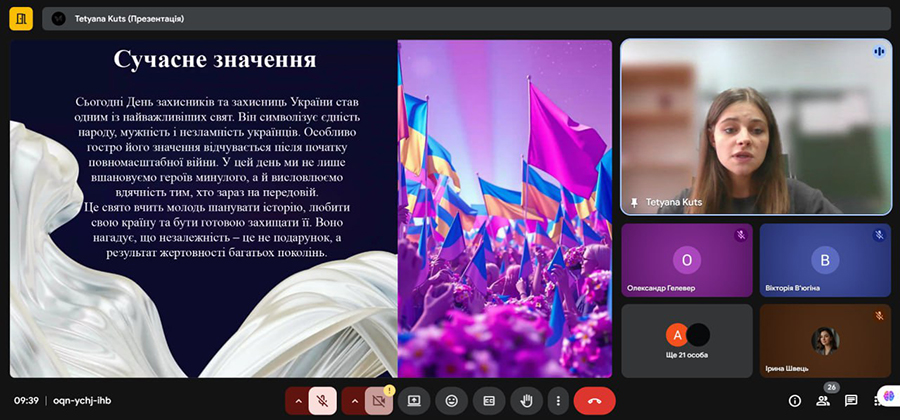900x420 pixels.
Task: Open emoji reactions button
Action: coord(452,401)
